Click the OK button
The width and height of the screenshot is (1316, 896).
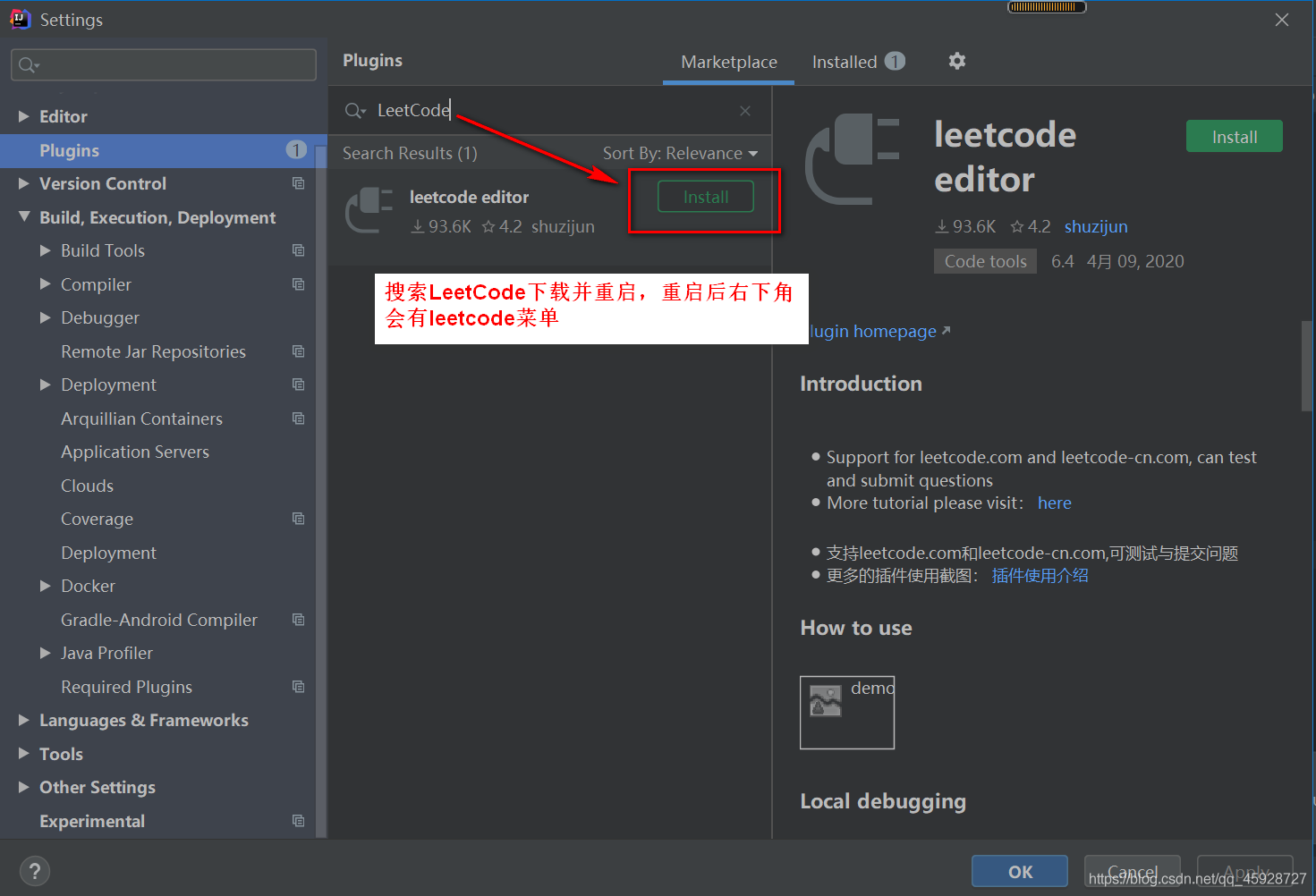click(x=1020, y=872)
